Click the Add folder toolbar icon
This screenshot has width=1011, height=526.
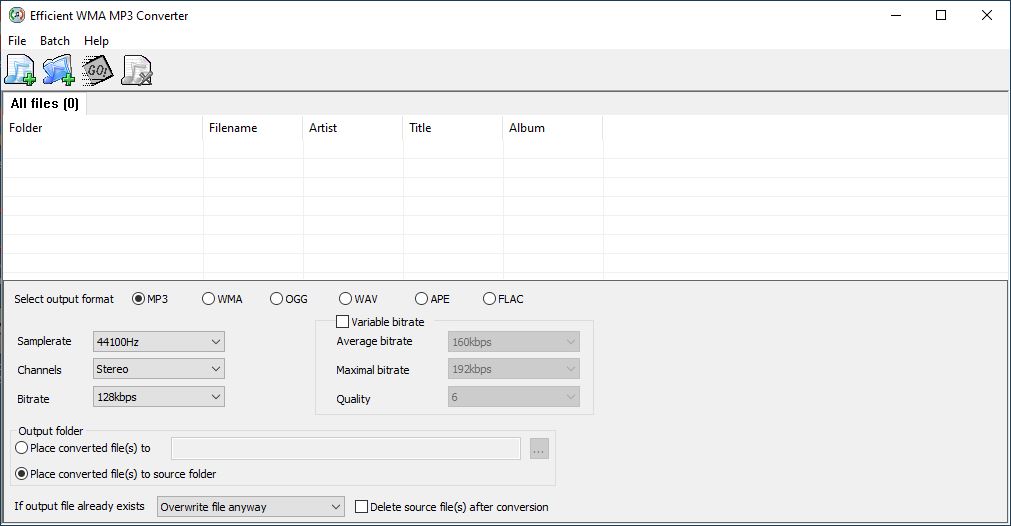pos(59,70)
